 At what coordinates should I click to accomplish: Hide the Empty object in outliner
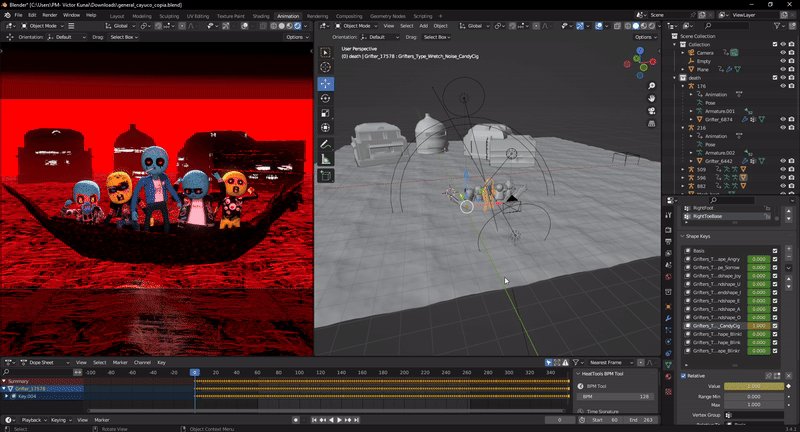click(x=783, y=61)
